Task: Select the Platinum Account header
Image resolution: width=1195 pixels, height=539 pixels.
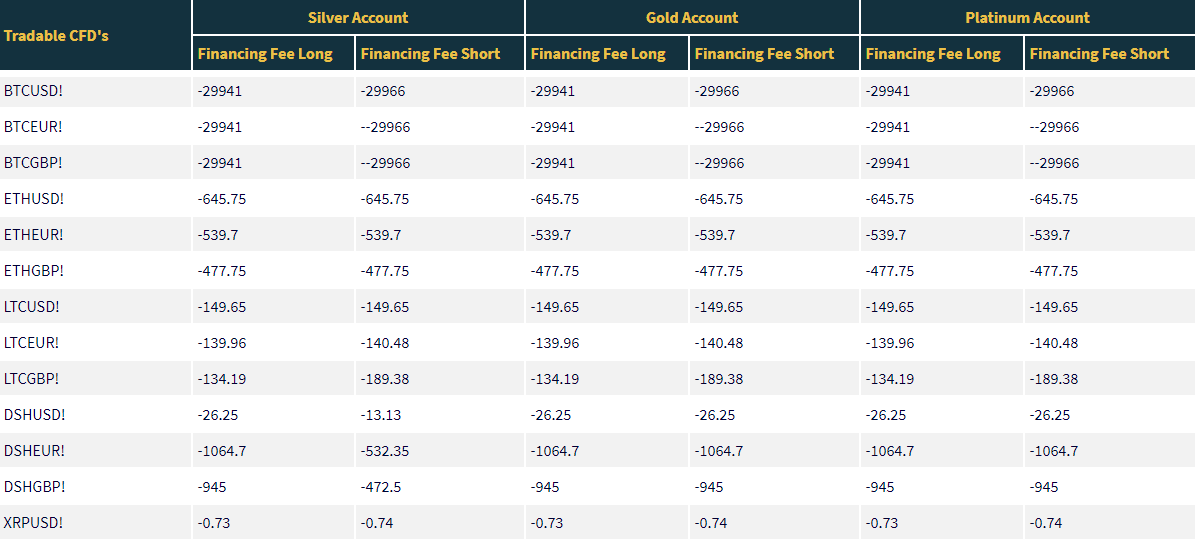Action: click(1027, 18)
